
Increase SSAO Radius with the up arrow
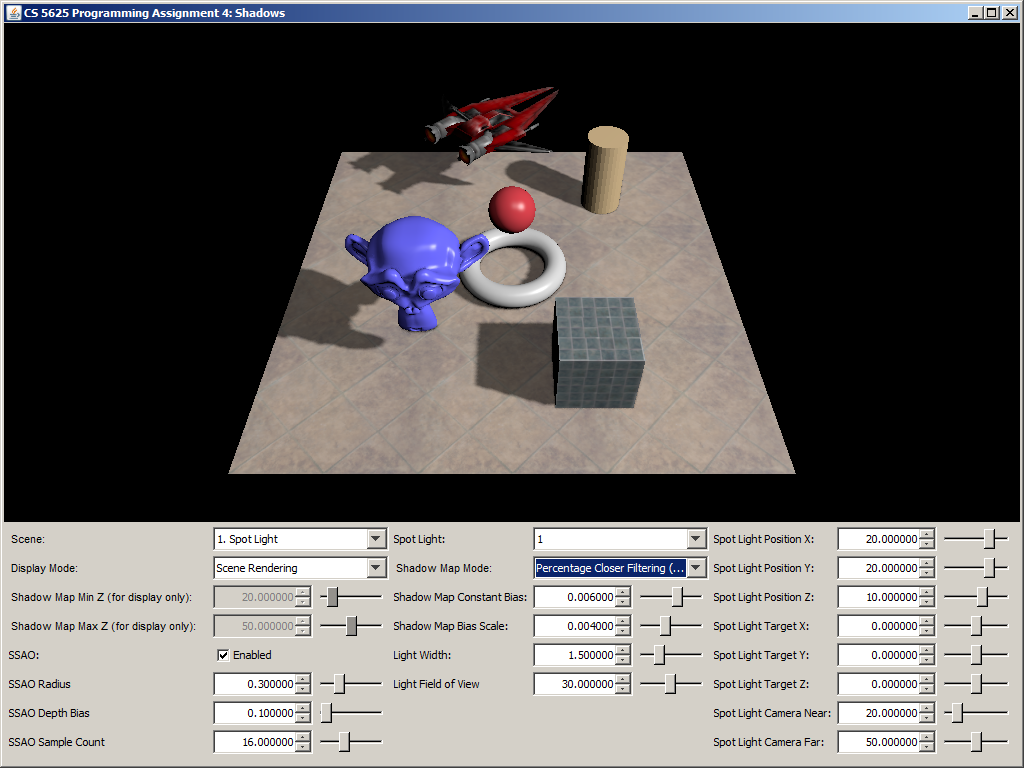click(x=304, y=679)
